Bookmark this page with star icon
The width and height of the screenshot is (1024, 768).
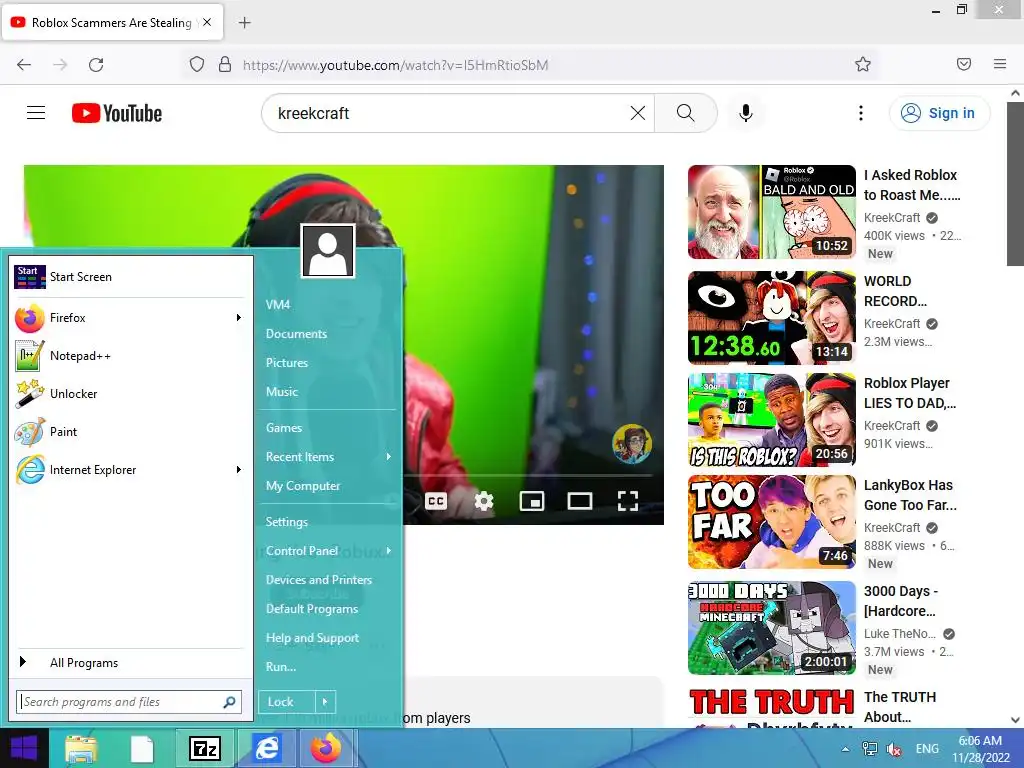pos(863,64)
